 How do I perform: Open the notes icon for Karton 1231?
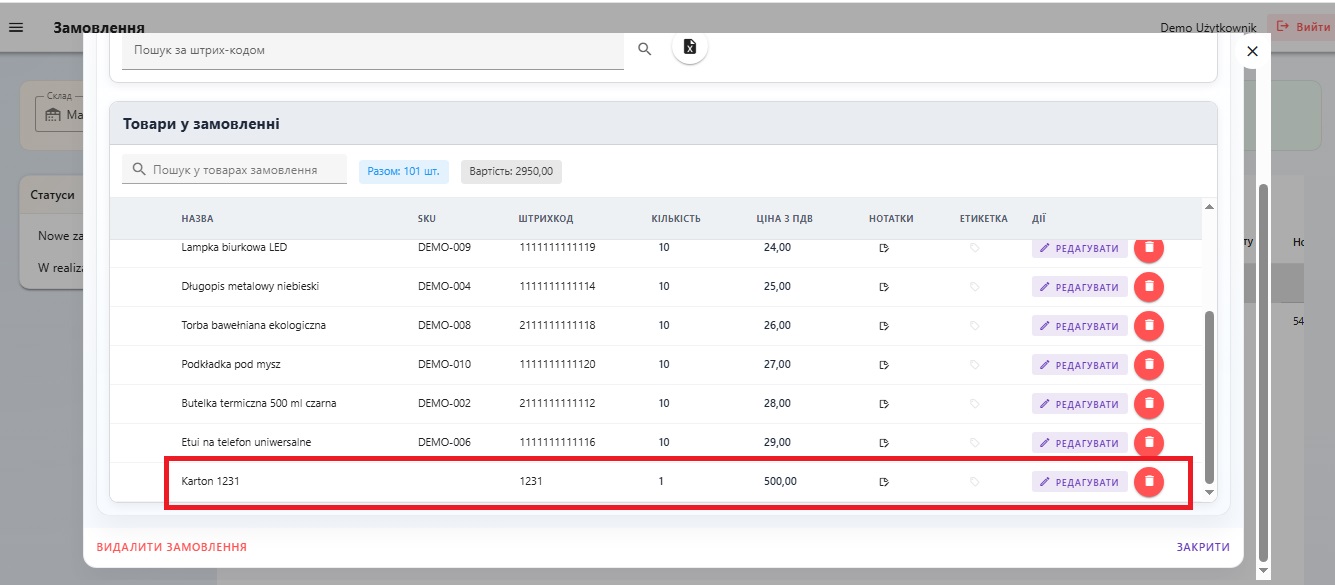click(884, 482)
